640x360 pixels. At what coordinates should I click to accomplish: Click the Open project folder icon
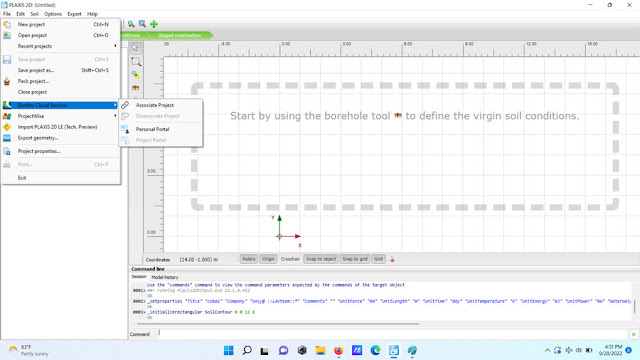(x=7, y=35)
